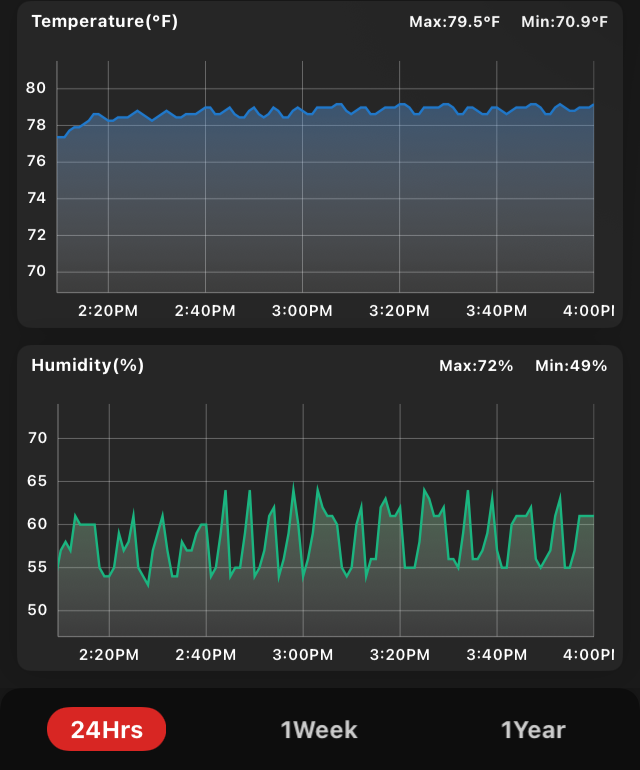Click the 76 temperature axis value
This screenshot has height=770, width=640.
pyautogui.click(x=36, y=161)
